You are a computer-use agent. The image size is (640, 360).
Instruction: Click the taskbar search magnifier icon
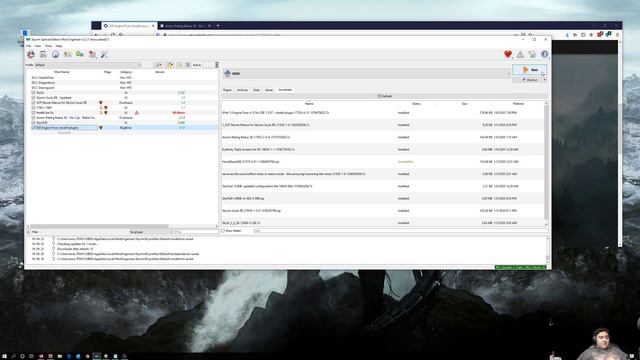(13, 356)
